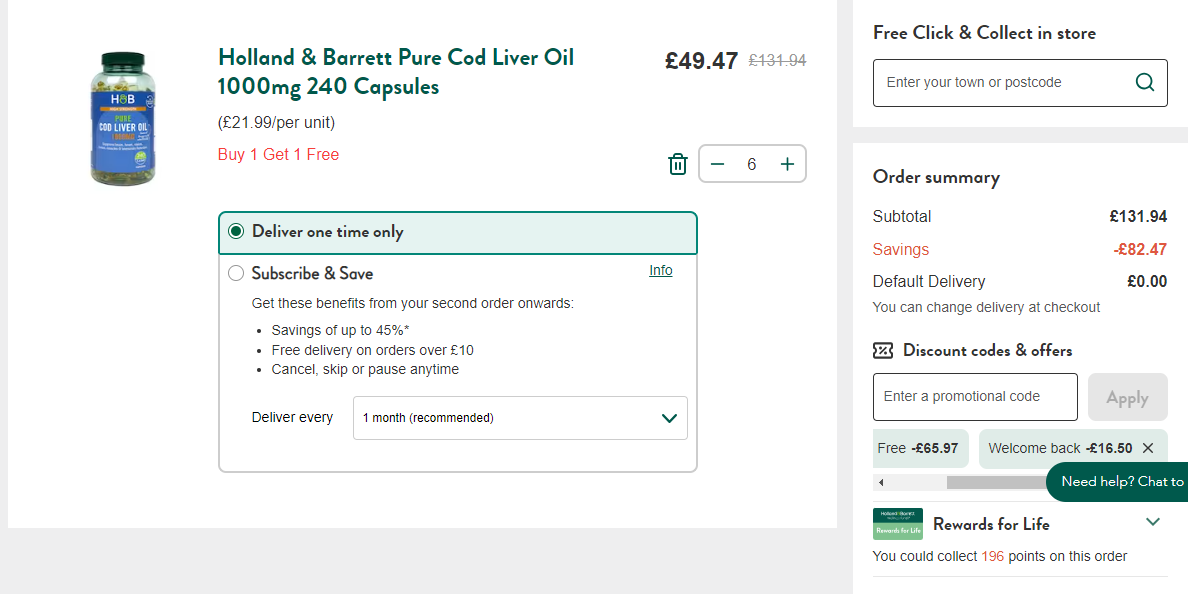The image size is (1188, 594).
Task: Click the cod liver oil product image
Action: (x=123, y=119)
